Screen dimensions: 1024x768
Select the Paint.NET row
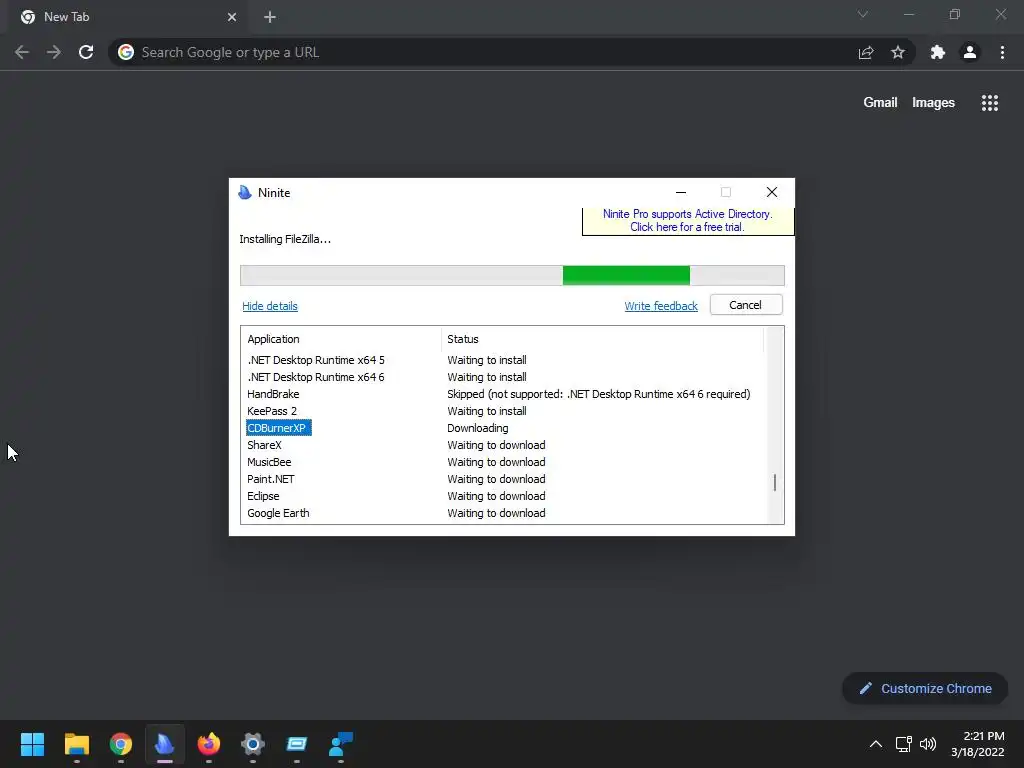point(503,479)
